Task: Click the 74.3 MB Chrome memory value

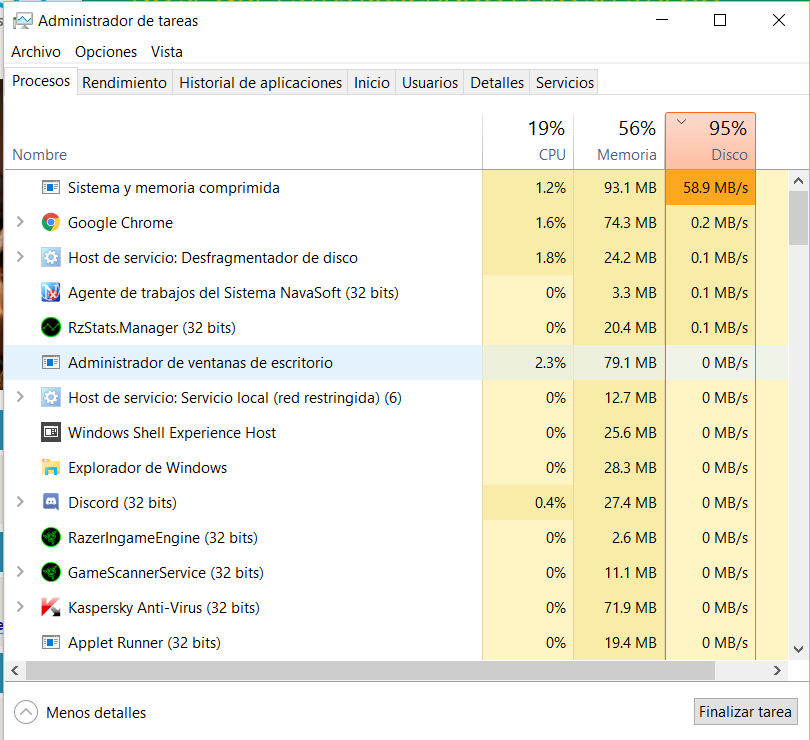Action: click(630, 222)
